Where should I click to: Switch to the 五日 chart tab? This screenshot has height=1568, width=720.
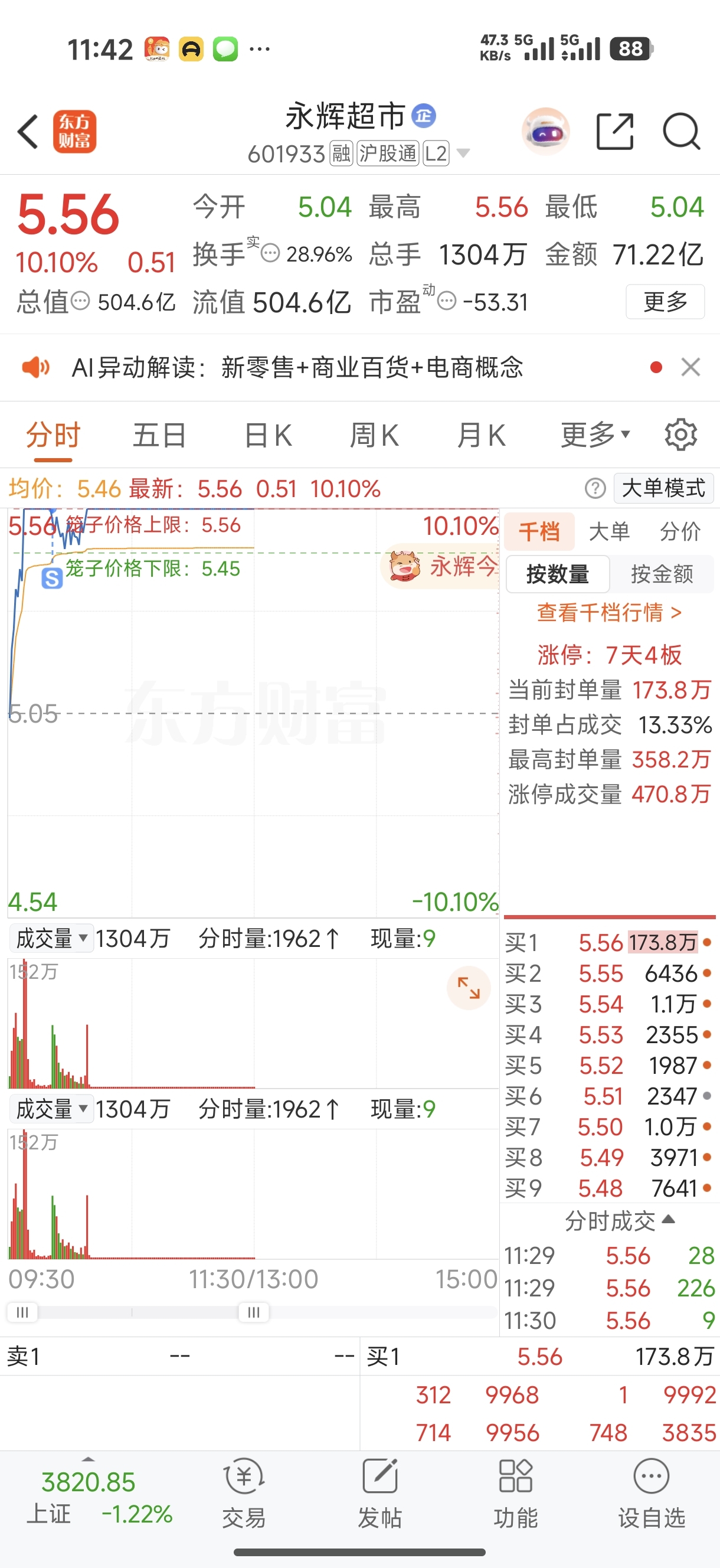tap(159, 436)
